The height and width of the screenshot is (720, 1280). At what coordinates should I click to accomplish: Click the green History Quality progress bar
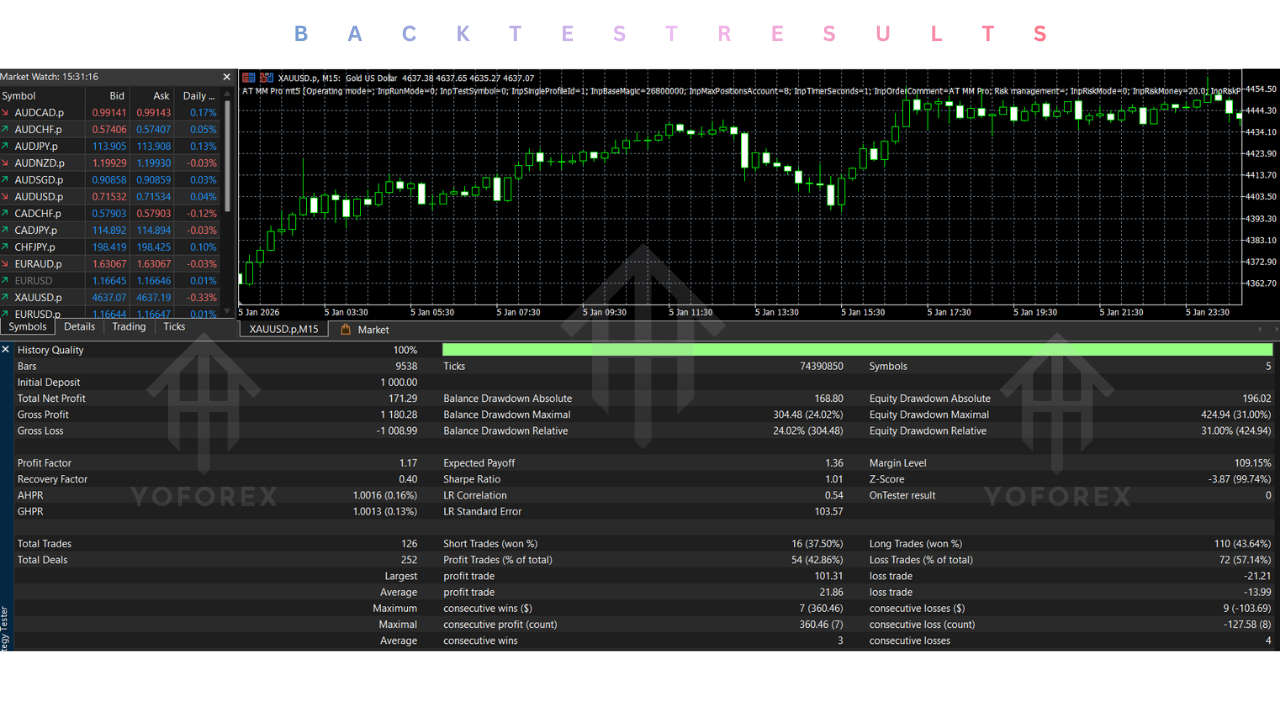click(x=857, y=350)
